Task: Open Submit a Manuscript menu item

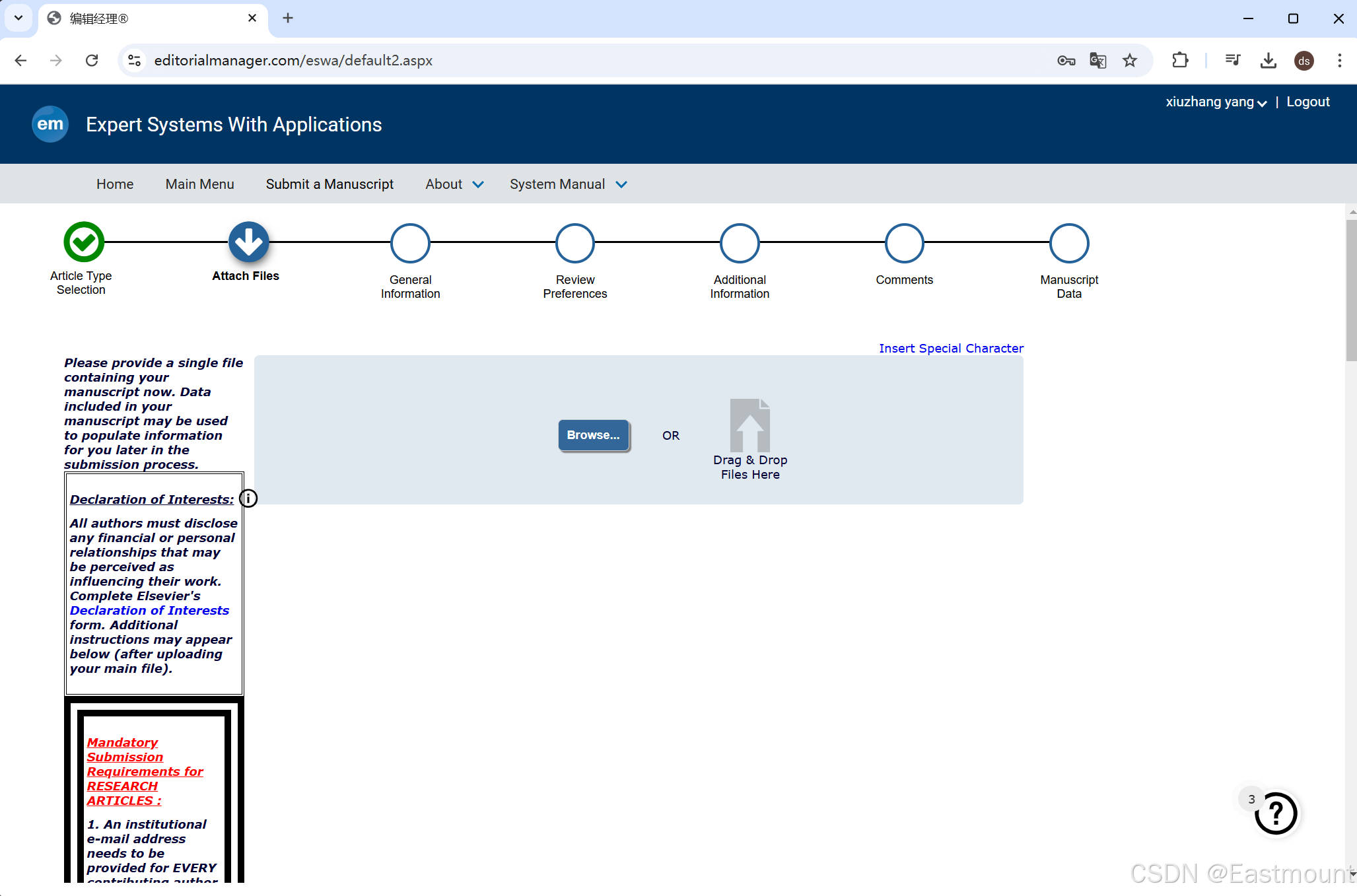Action: [330, 184]
